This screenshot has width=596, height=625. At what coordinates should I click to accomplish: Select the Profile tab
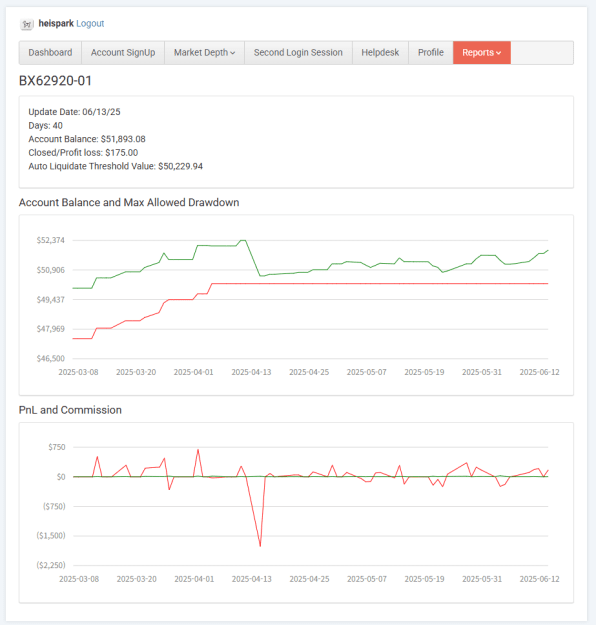click(x=431, y=53)
